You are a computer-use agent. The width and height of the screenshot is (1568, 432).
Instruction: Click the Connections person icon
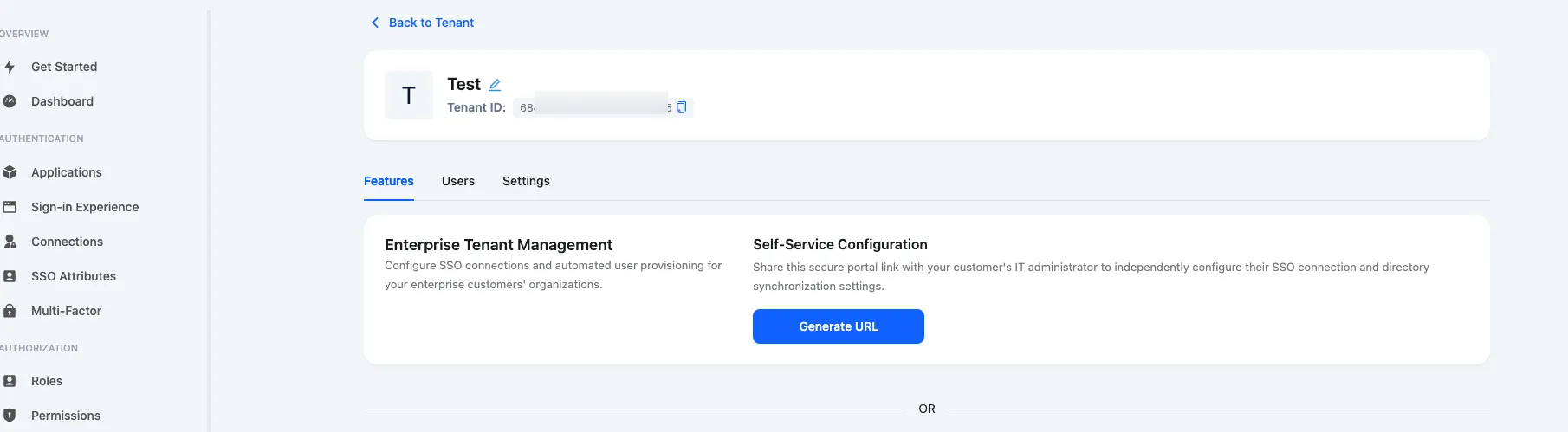[x=10, y=242]
